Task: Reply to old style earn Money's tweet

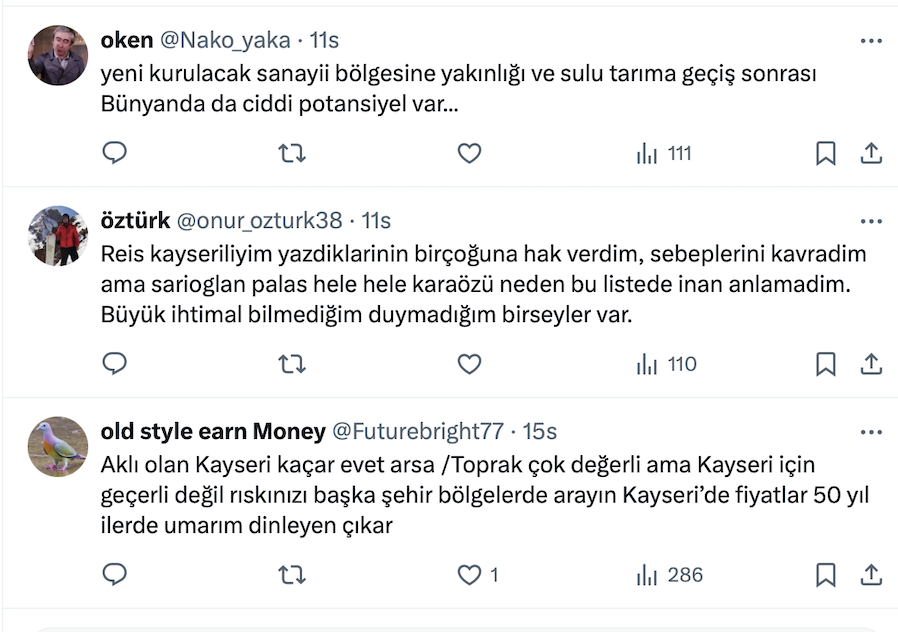Action: (x=115, y=575)
